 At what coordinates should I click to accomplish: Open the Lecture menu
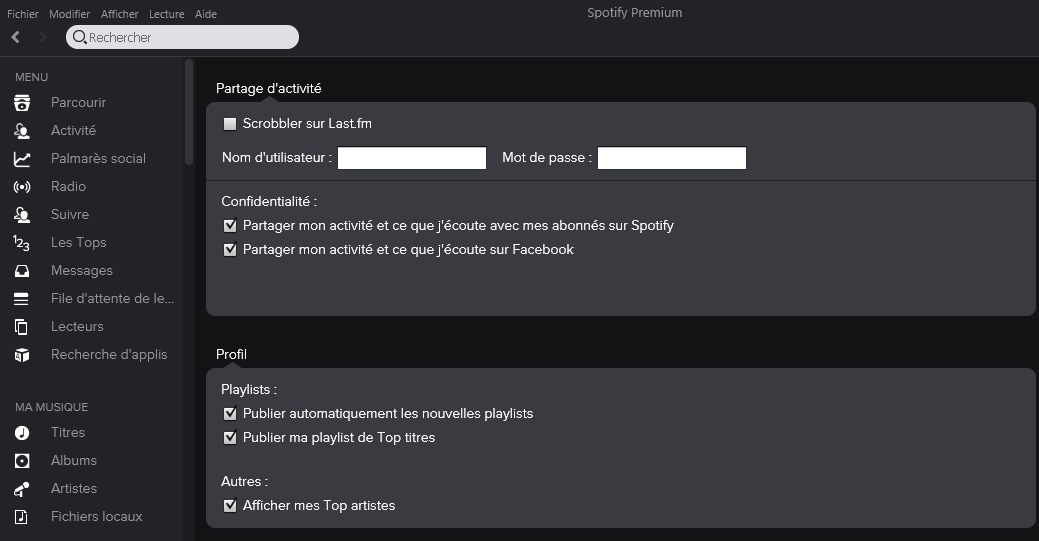click(x=166, y=14)
